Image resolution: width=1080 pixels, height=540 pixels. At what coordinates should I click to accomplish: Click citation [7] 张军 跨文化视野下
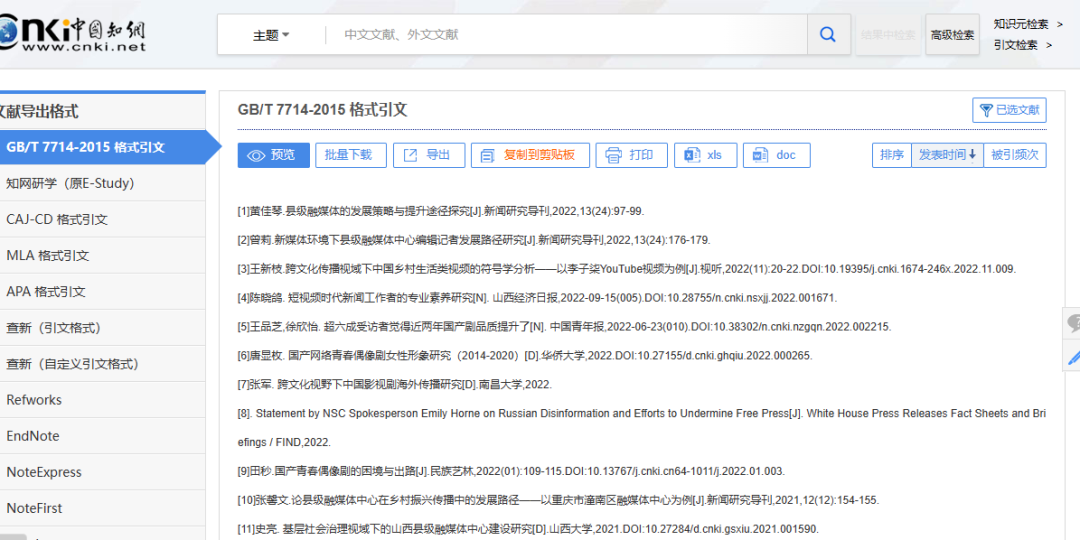(x=395, y=384)
